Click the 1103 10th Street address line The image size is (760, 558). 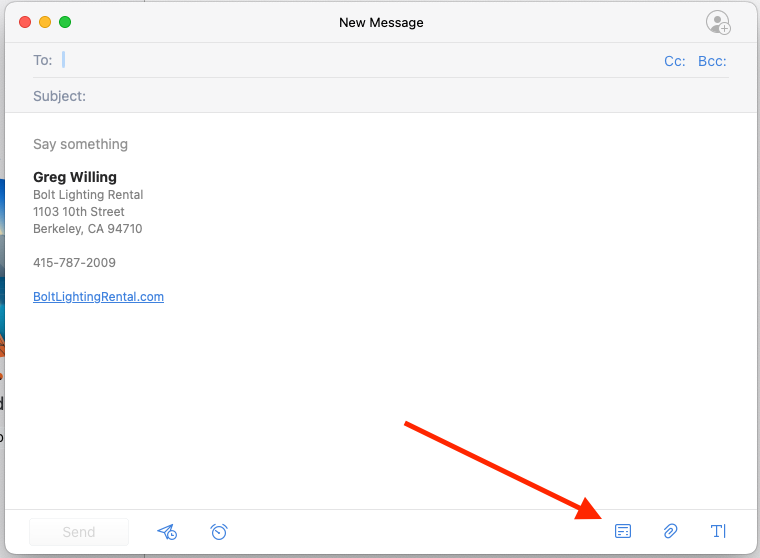click(x=79, y=212)
